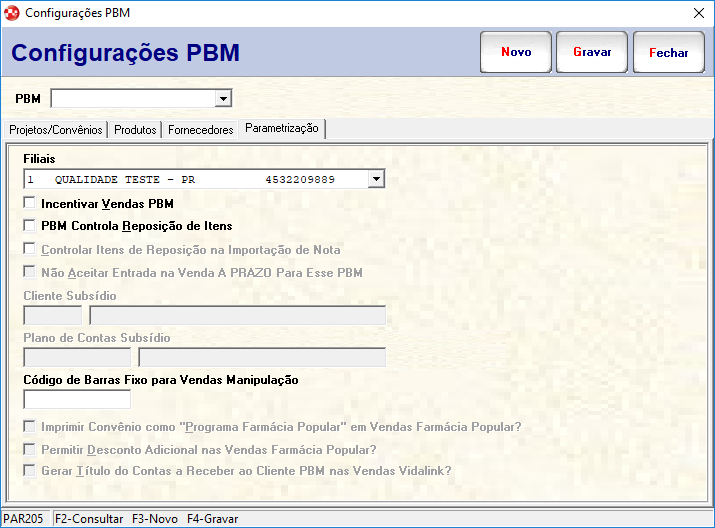
Task: Click the red app icon in title bar
Action: tap(12, 13)
